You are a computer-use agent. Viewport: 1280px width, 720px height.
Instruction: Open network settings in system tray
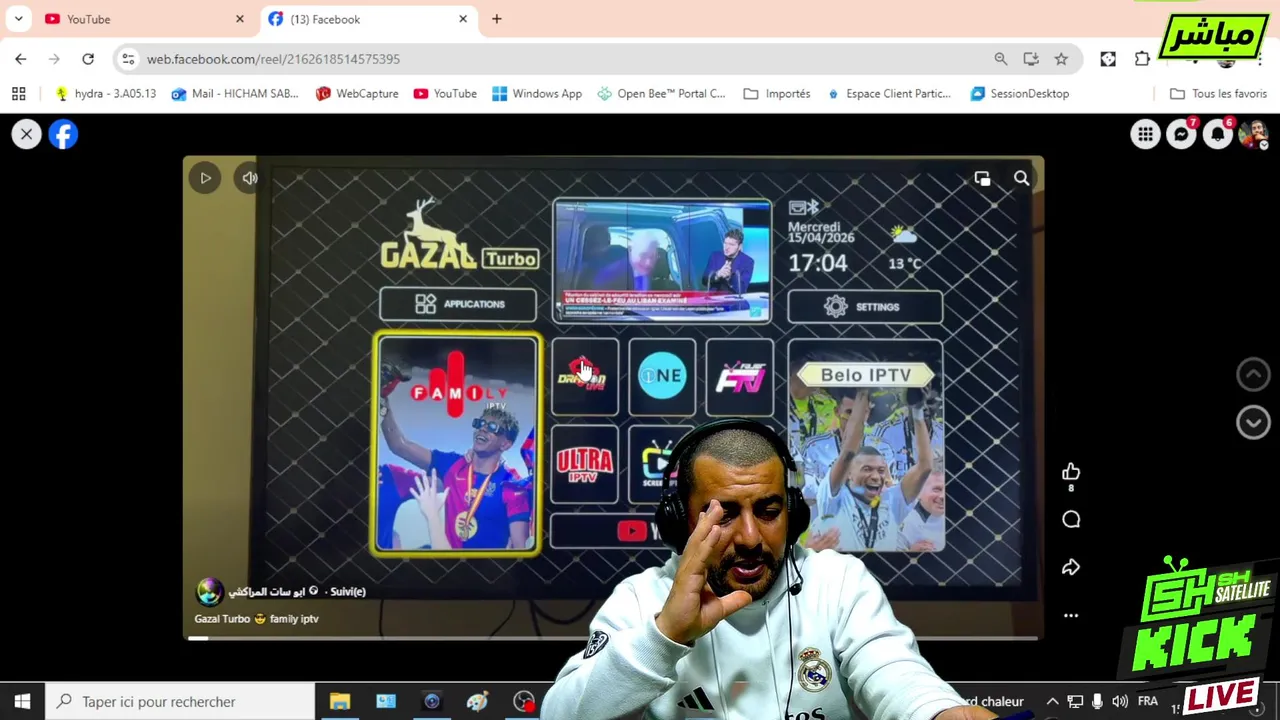1075,702
